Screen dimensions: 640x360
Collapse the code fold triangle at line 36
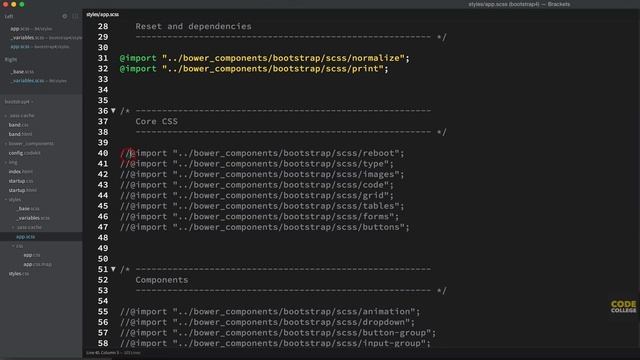(x=113, y=111)
